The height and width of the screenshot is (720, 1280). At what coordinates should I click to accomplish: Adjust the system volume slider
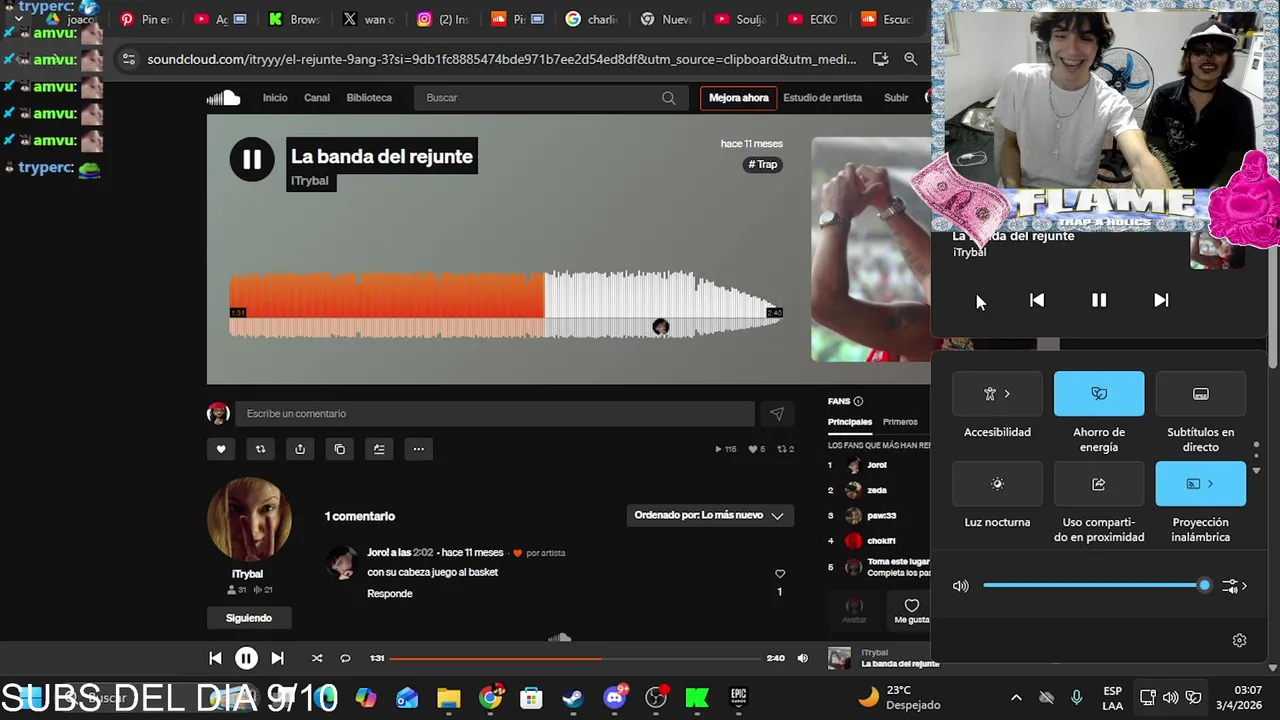[1097, 586]
